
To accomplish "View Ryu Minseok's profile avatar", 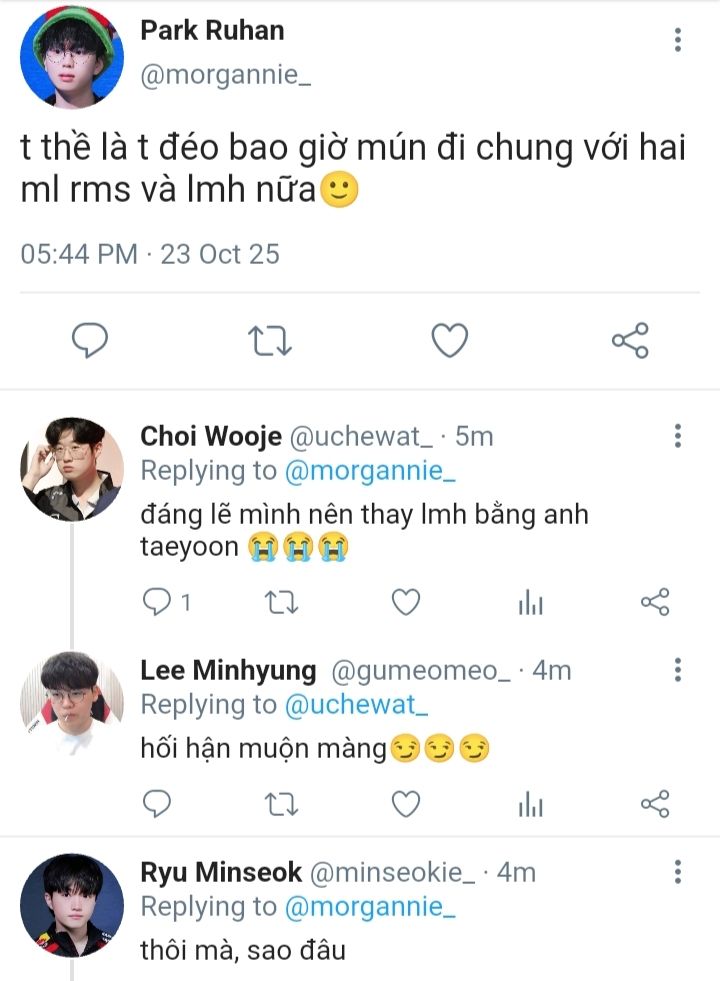I will tap(72, 904).
